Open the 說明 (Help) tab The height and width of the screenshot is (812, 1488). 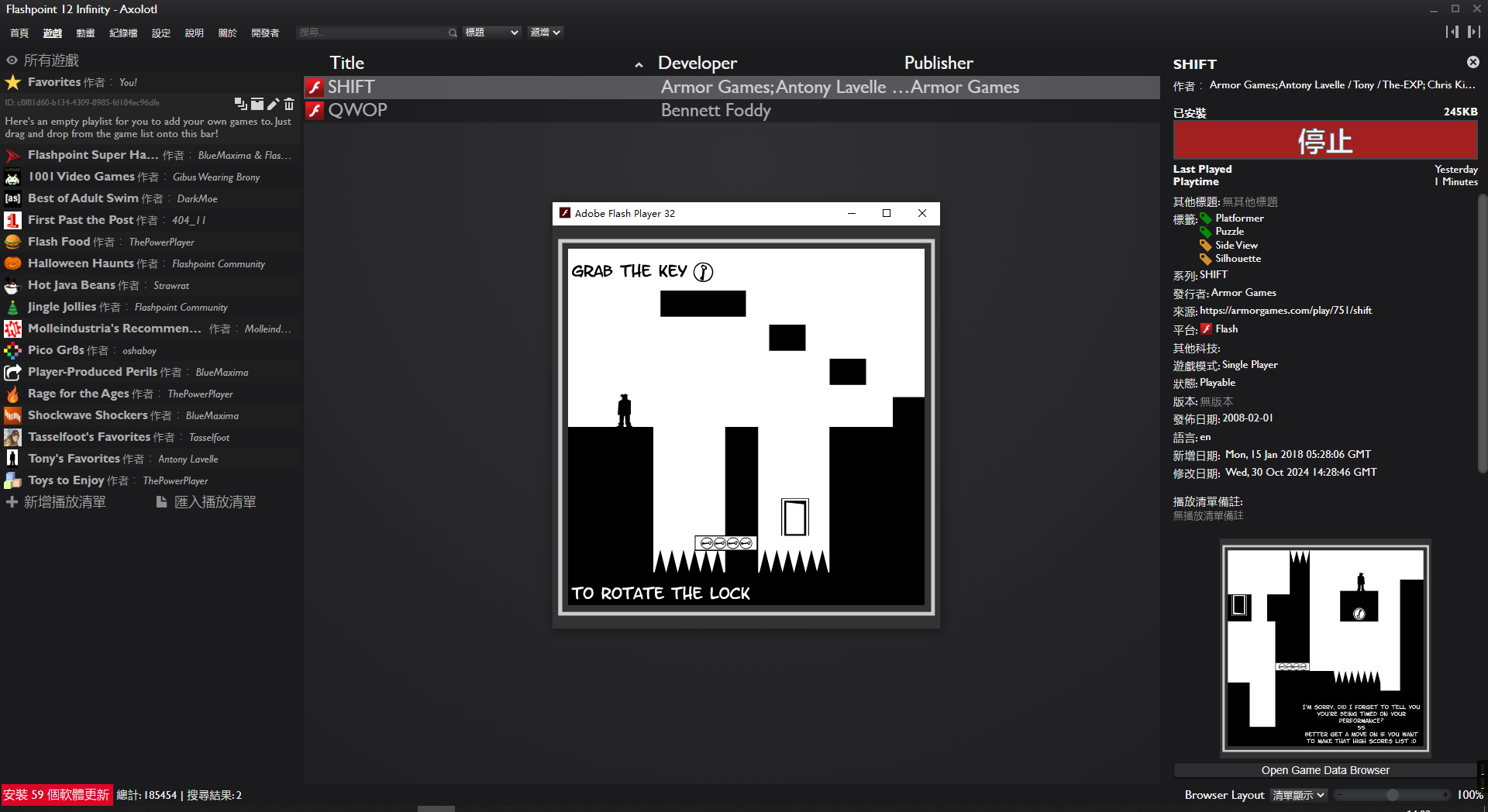coord(195,33)
